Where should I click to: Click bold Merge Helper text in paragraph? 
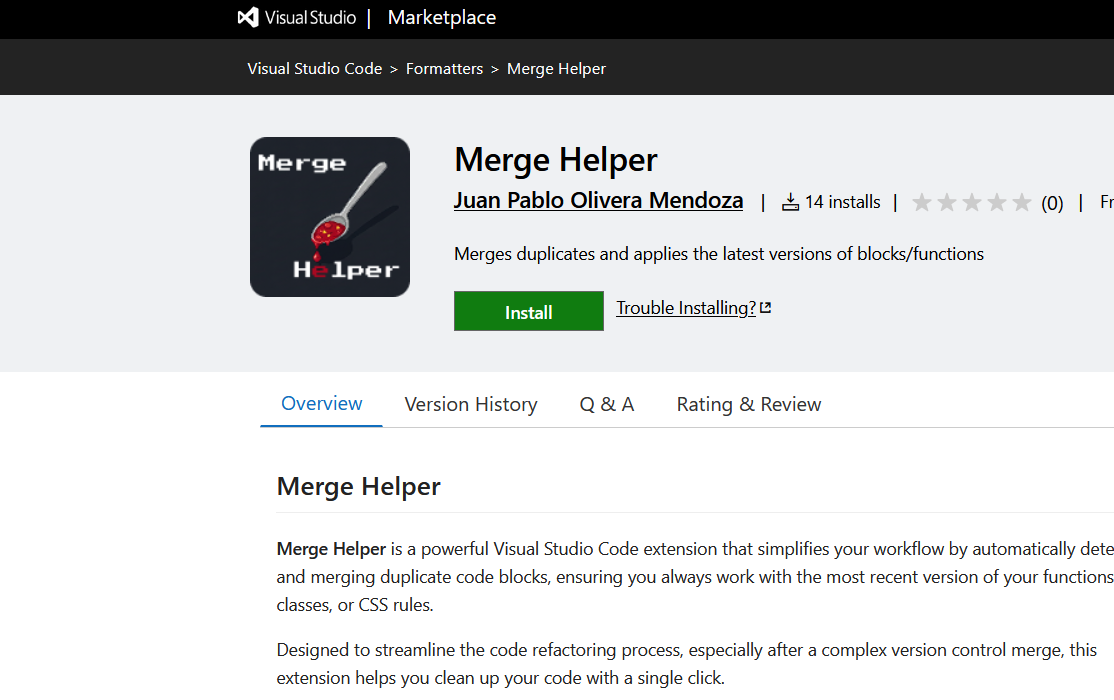tap(331, 549)
